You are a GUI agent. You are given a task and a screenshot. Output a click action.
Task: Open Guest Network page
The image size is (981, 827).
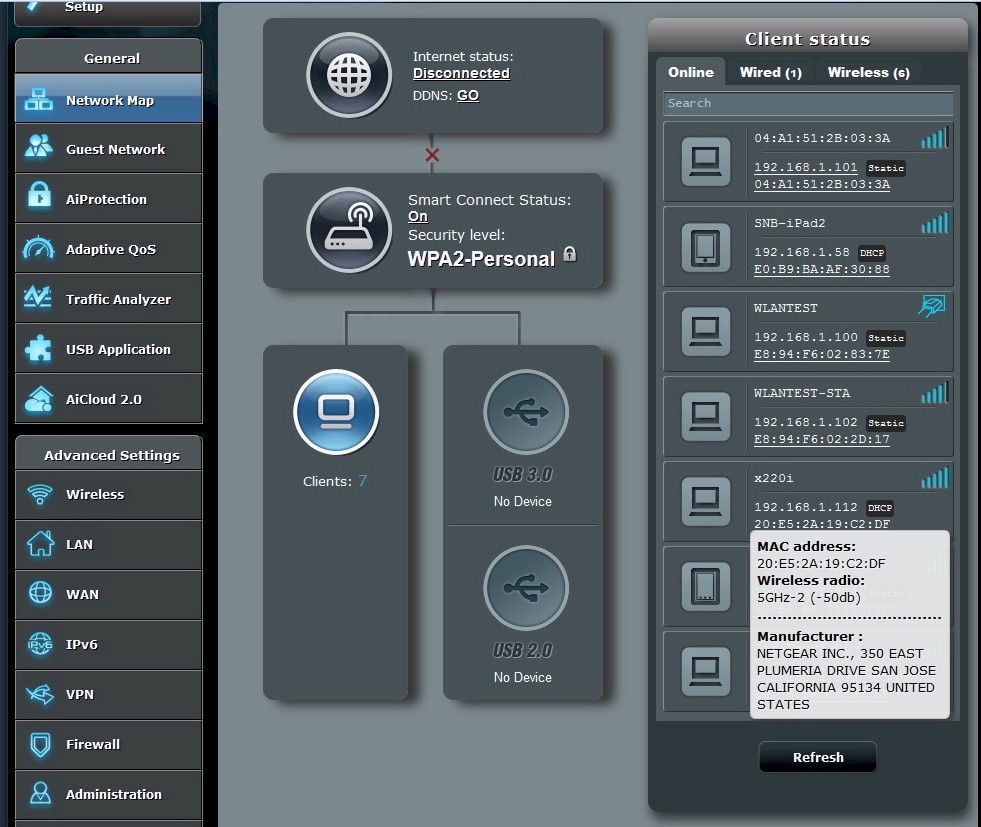click(x=108, y=149)
